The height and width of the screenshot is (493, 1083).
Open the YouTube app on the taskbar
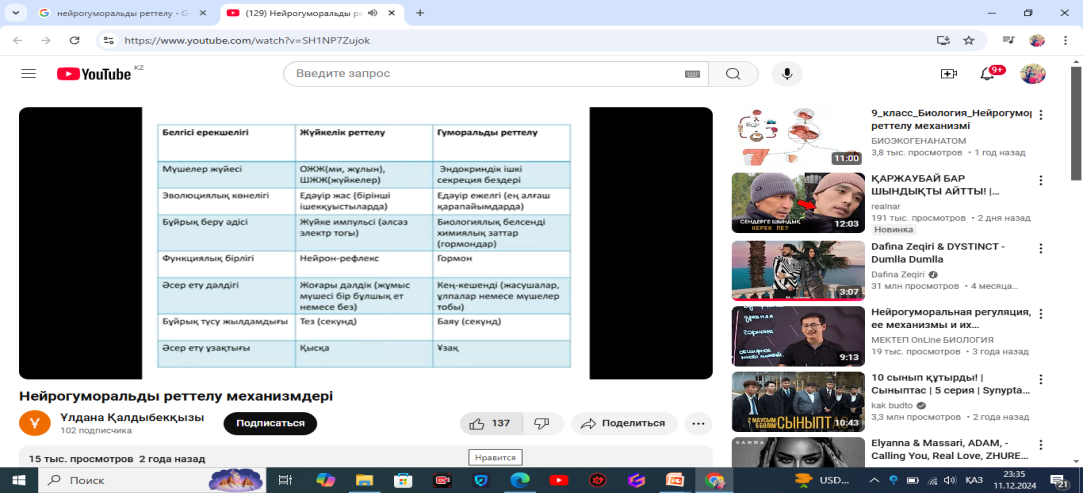click(x=558, y=480)
